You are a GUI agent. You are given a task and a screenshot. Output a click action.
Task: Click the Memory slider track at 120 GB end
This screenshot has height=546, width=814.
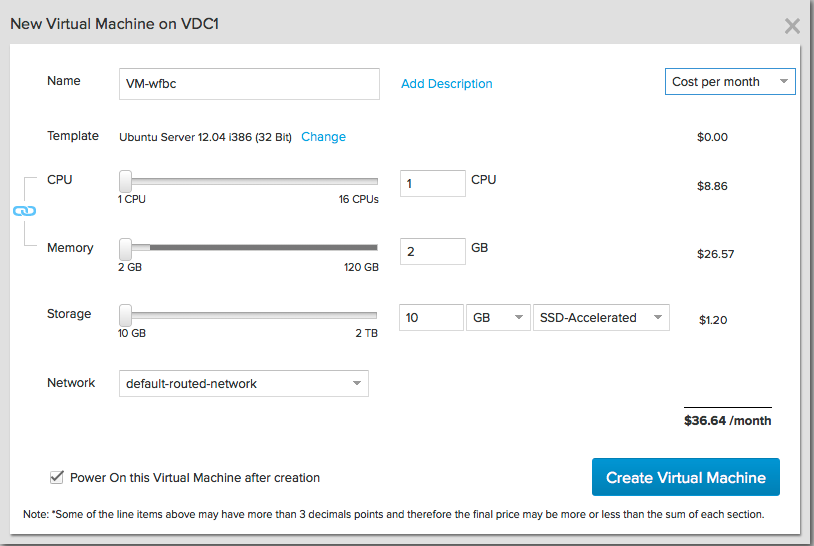374,248
